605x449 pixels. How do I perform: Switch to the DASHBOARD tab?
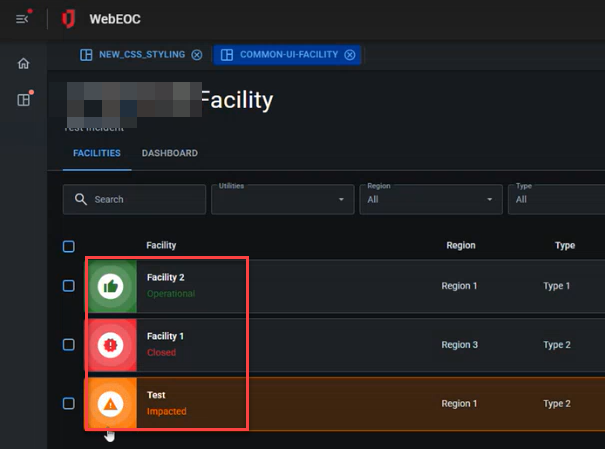coord(170,153)
